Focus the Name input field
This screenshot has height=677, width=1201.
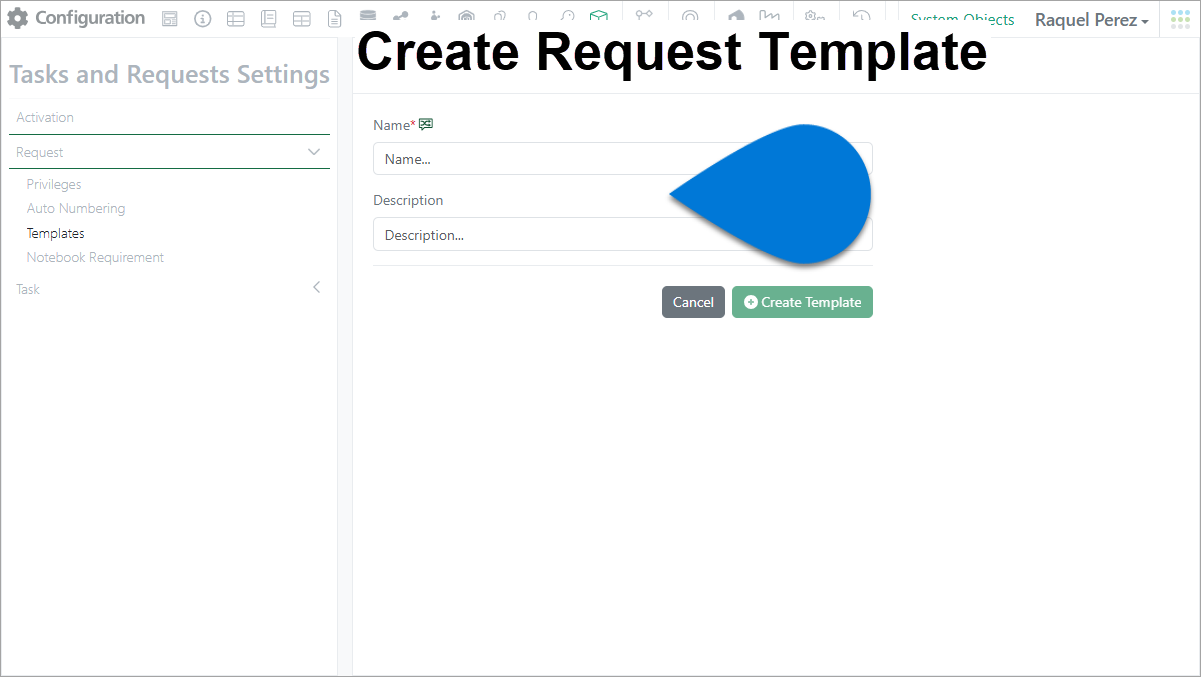click(x=622, y=159)
